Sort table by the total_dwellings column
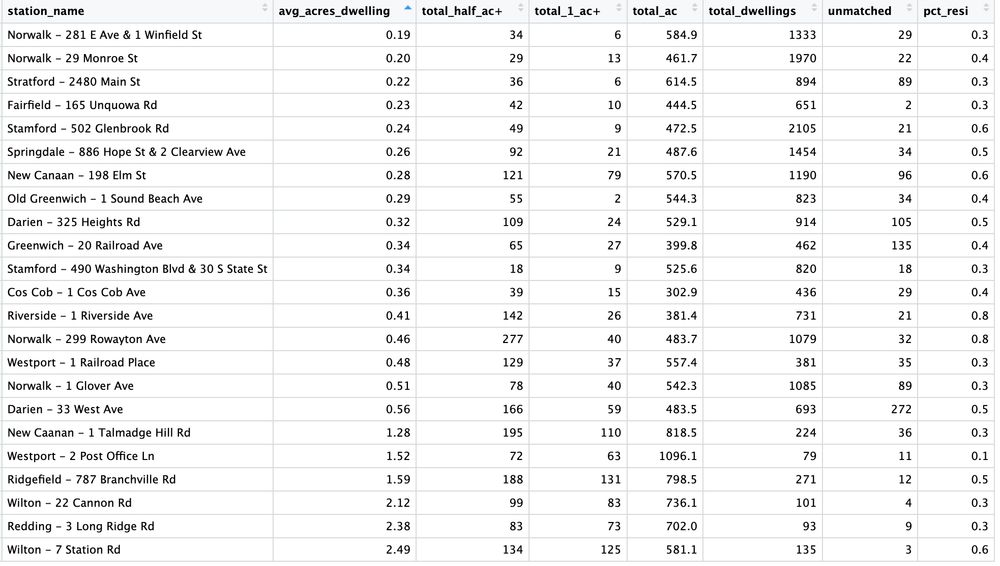 click(x=762, y=11)
